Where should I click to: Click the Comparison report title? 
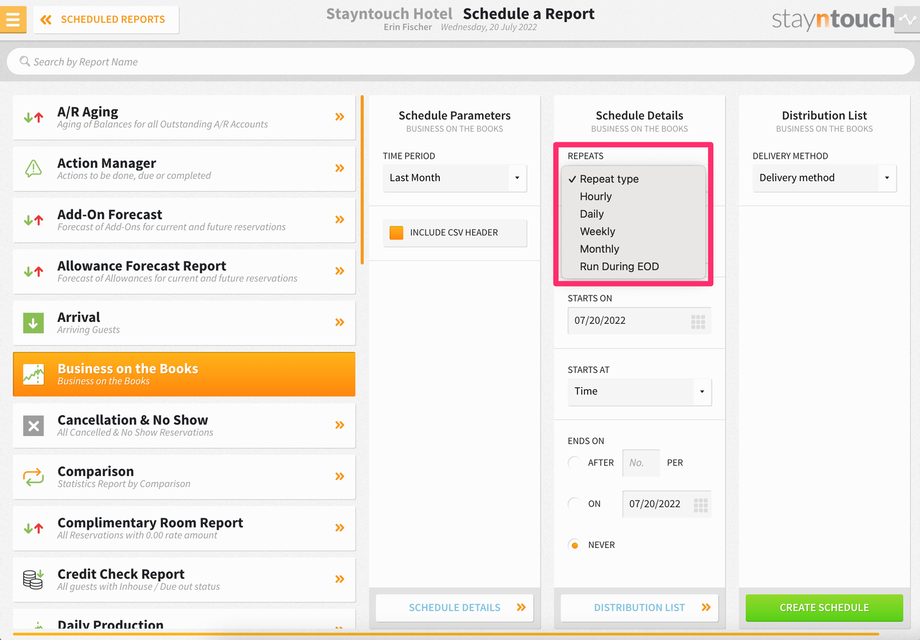(x=96, y=471)
